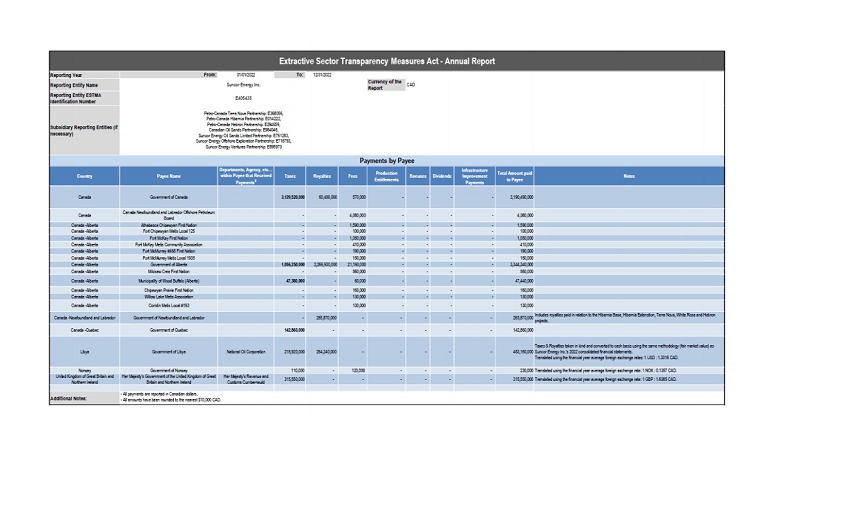This screenshot has height=515, width=849.
Task: Select 'Reporting Entity ESTMA Identification Number' label
Action: click(x=84, y=98)
